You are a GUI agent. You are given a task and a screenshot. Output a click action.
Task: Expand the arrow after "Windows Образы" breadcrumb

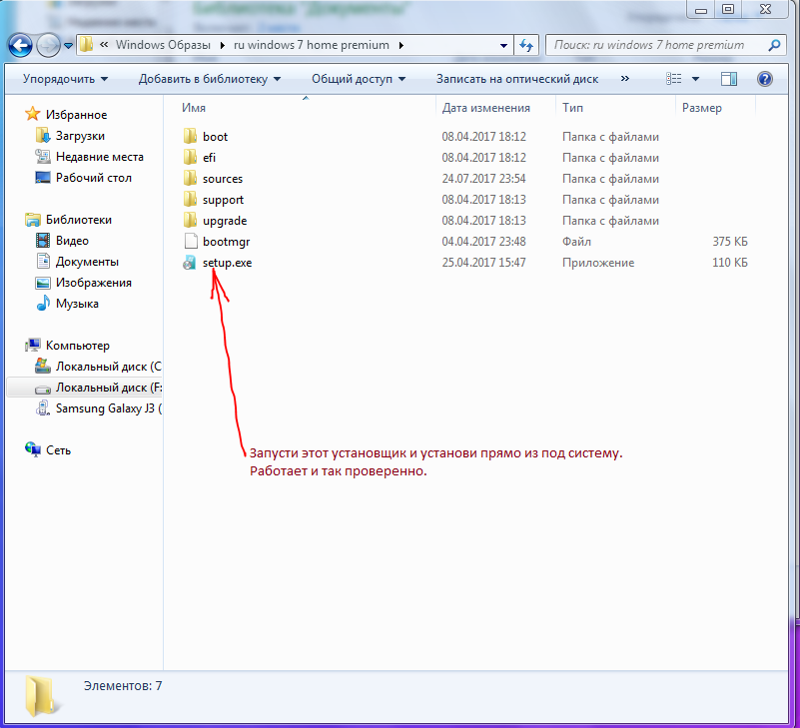point(222,45)
